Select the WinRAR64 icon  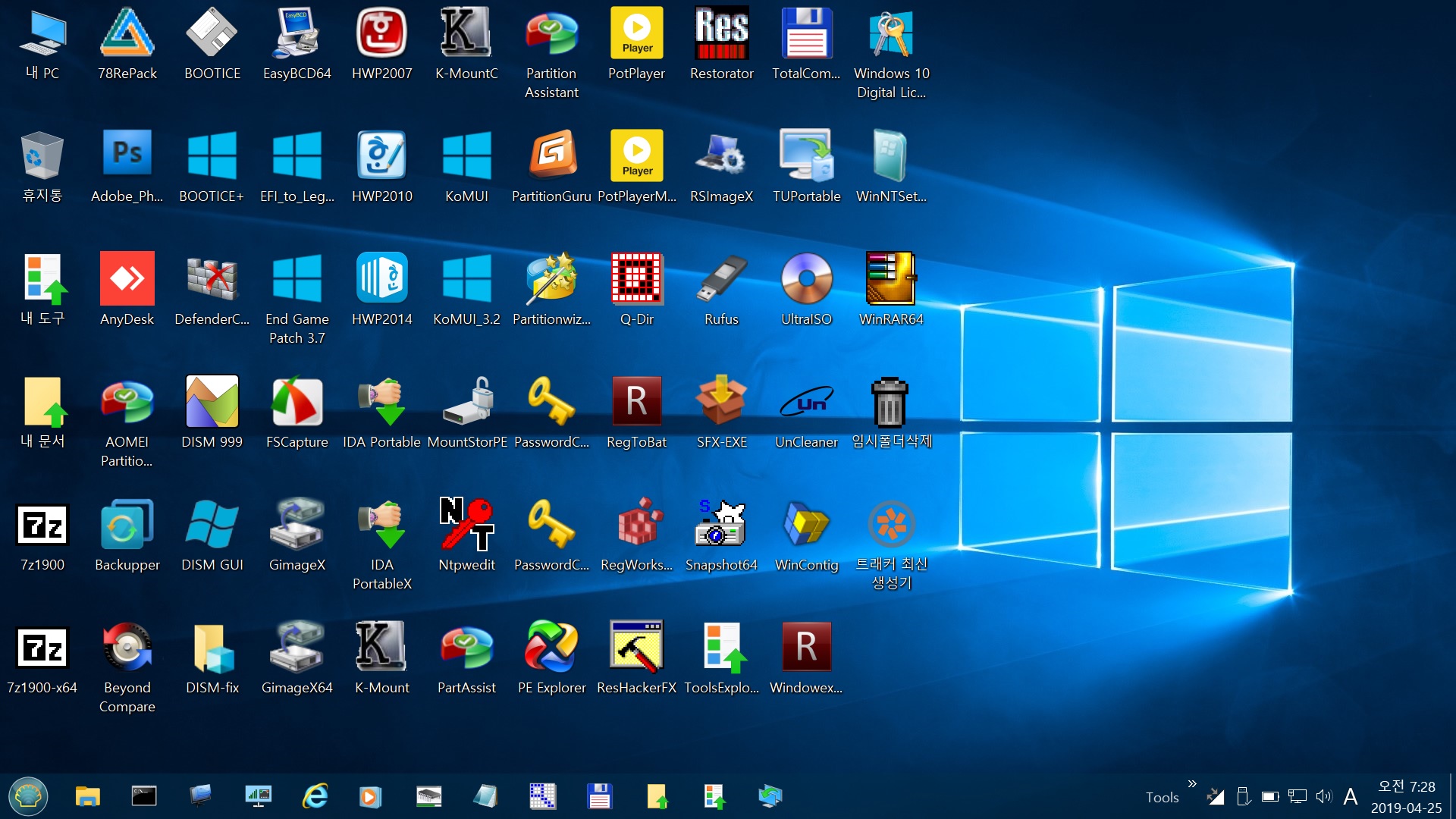point(891,279)
